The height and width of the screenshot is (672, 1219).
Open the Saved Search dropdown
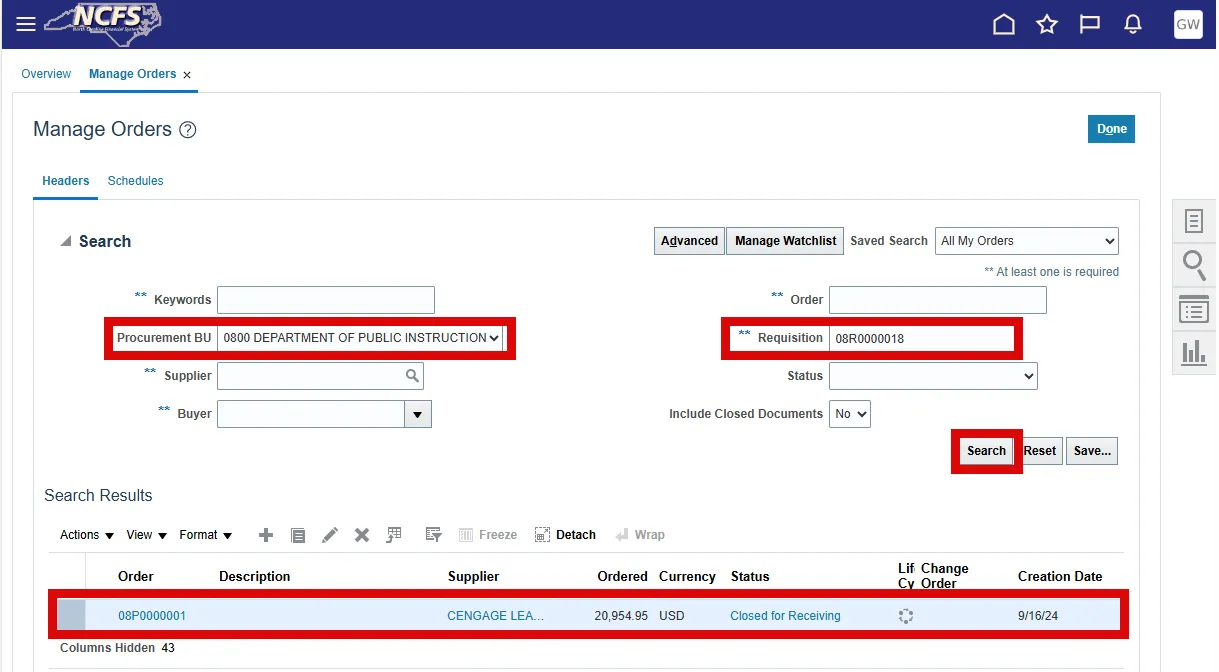tap(1027, 241)
